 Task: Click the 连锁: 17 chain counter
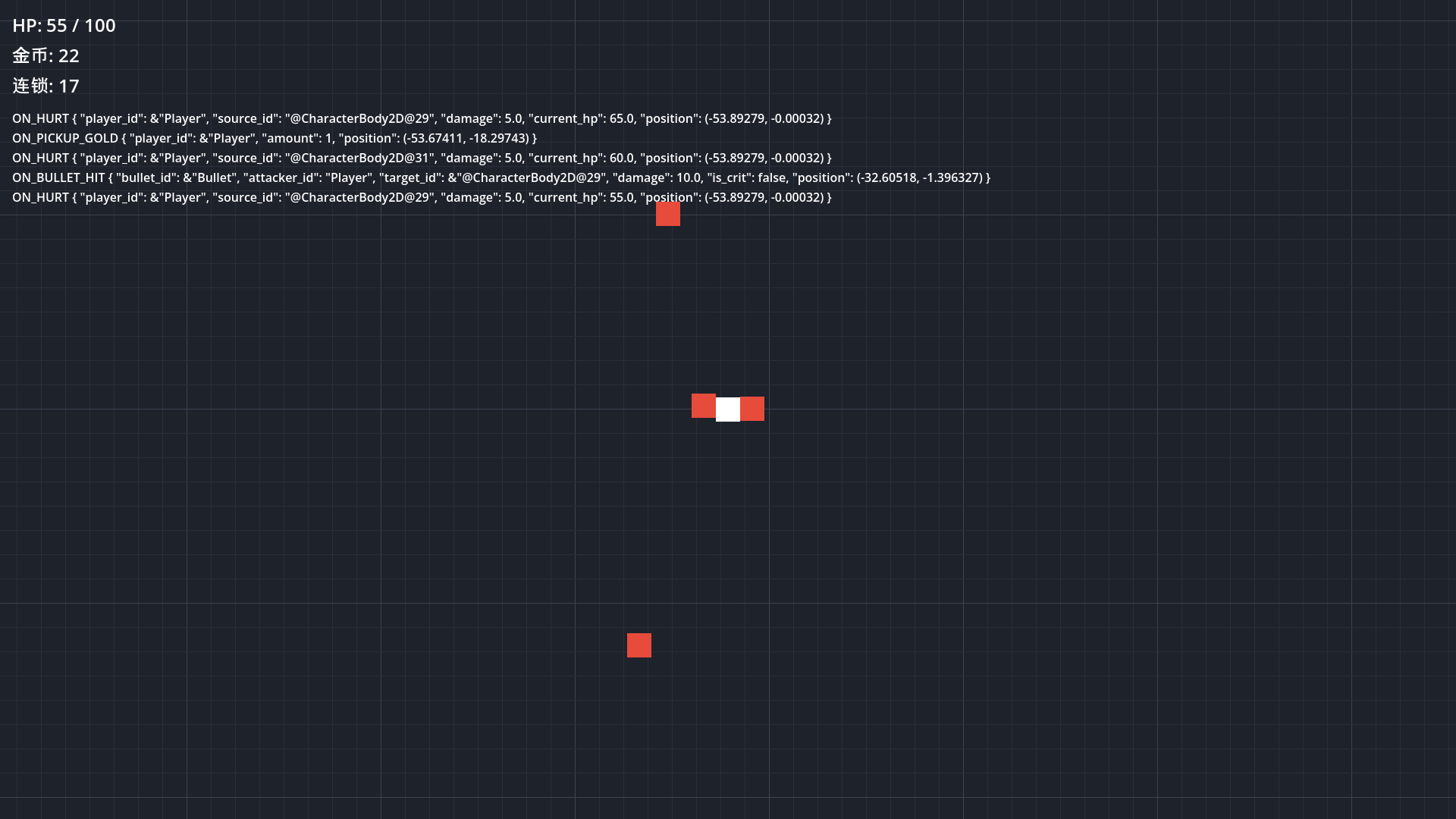45,86
